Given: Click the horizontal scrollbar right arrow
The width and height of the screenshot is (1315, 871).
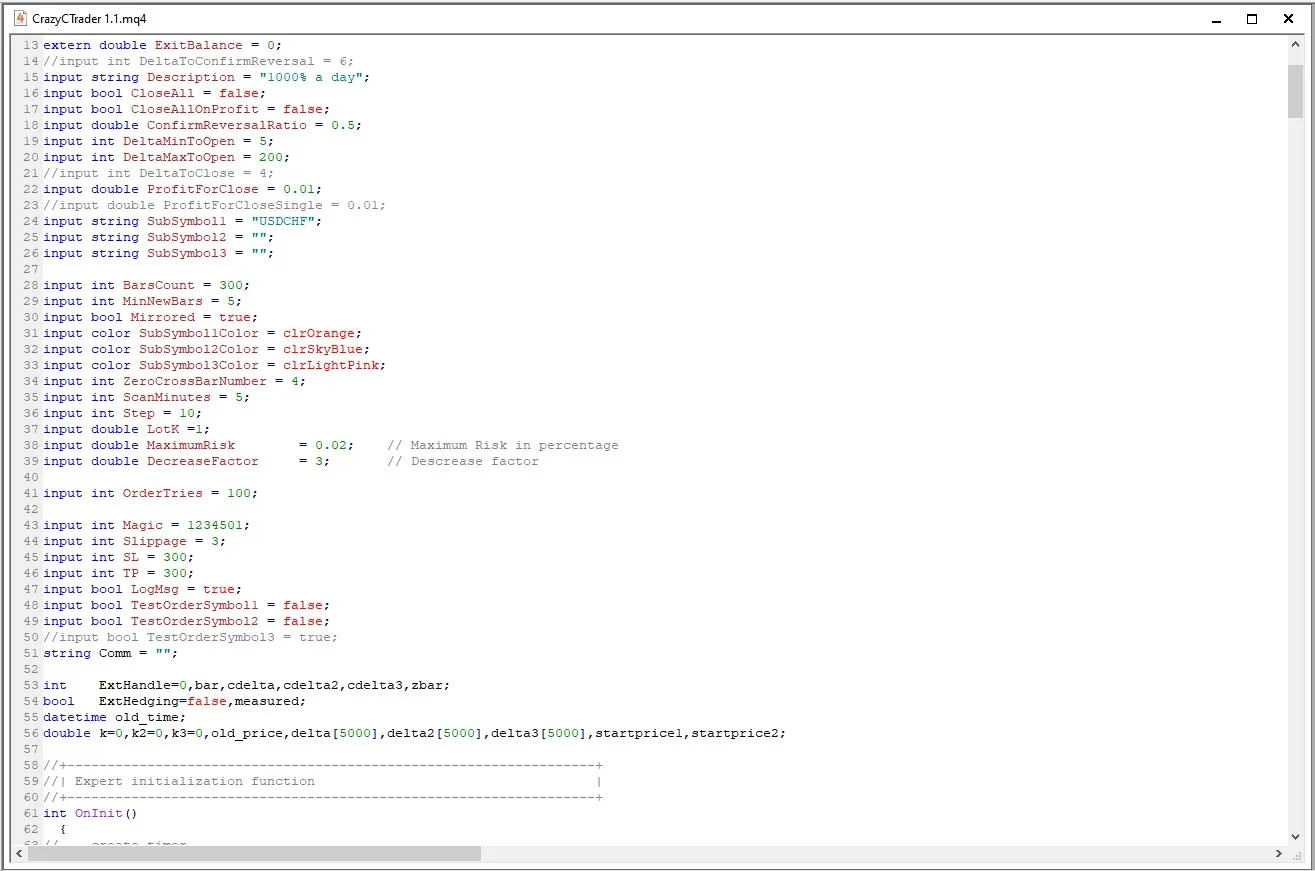Looking at the screenshot, I should click(x=1279, y=854).
